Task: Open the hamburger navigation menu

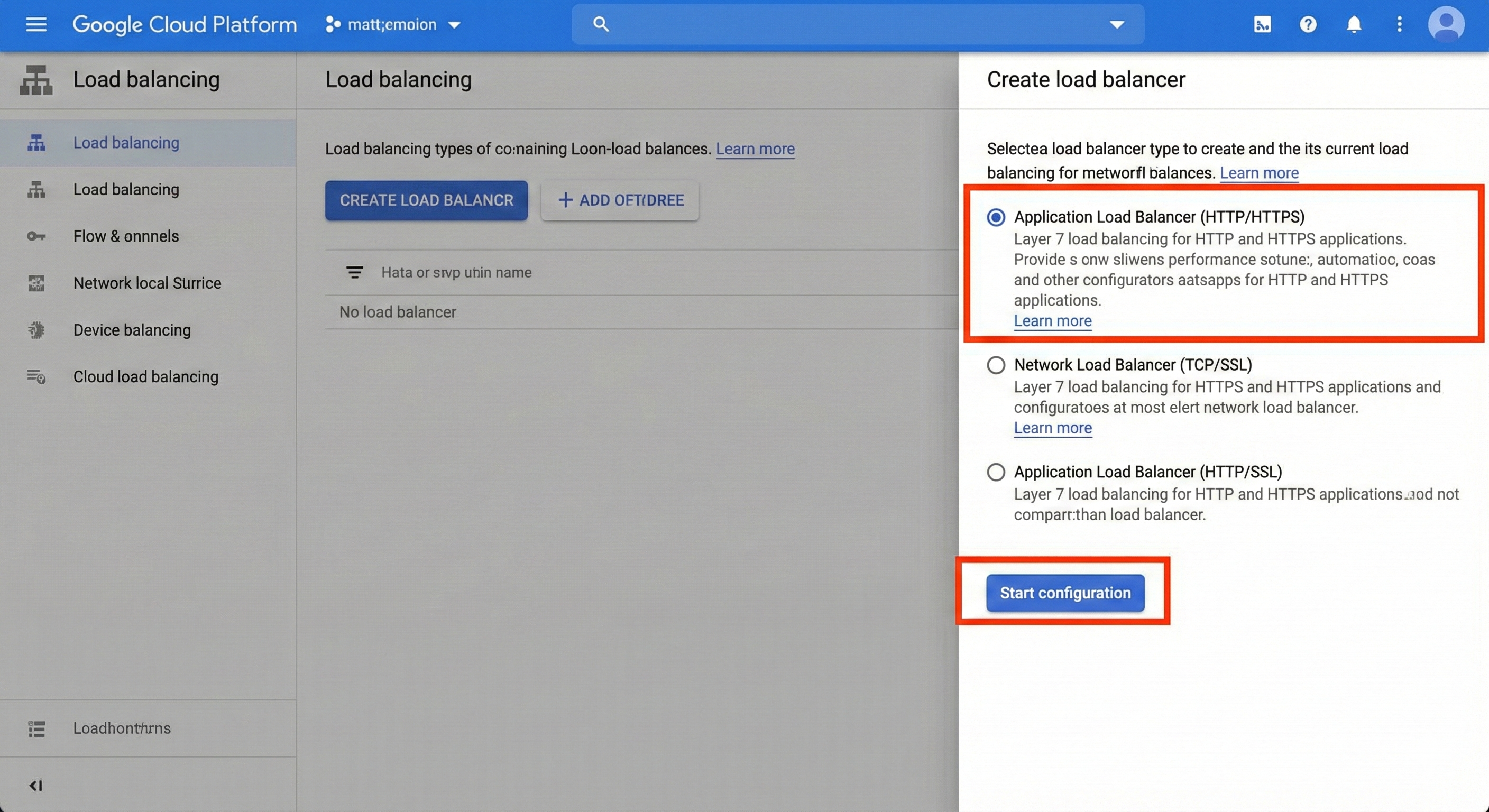Action: coord(36,24)
